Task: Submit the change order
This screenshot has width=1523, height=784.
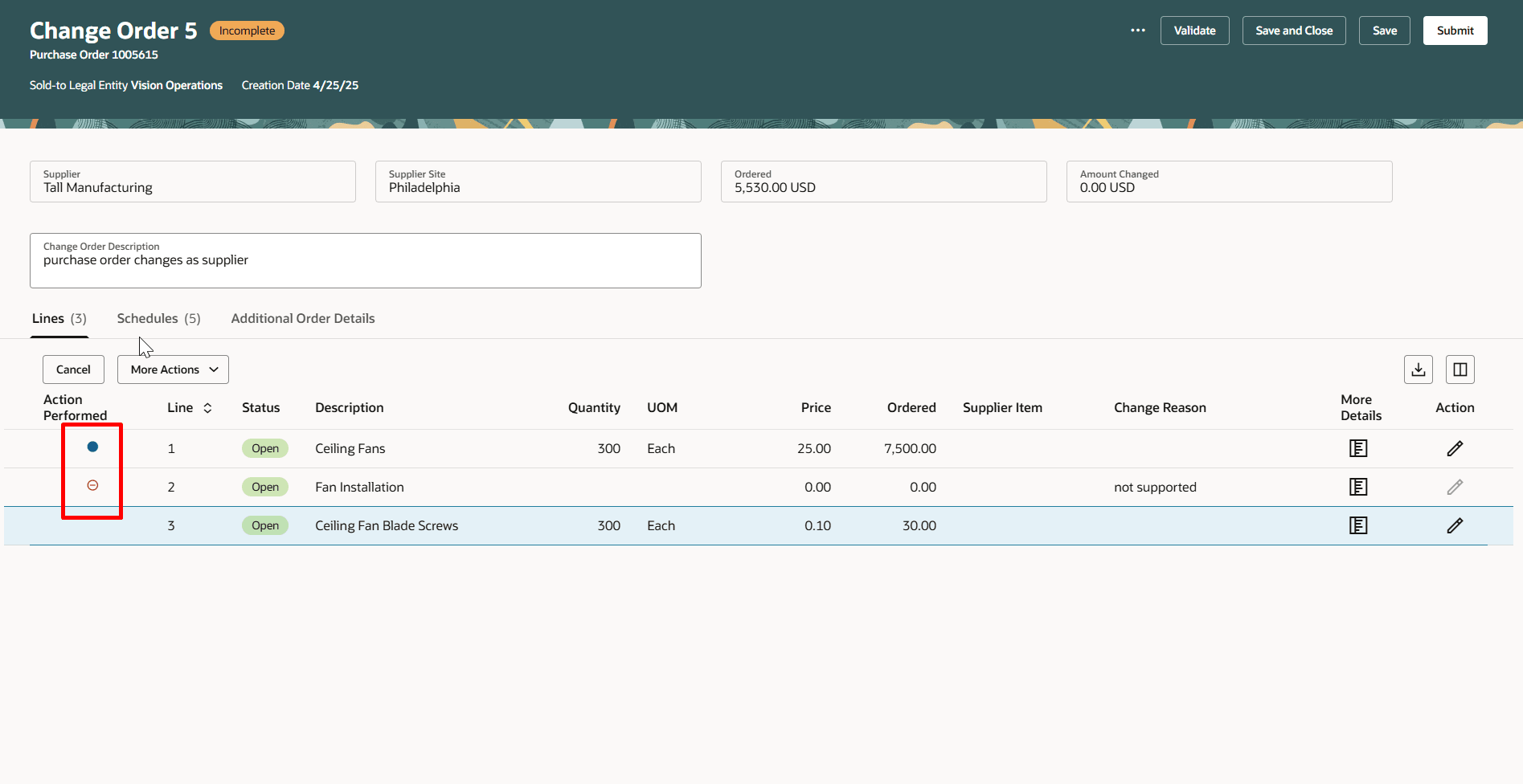Action: 1455,30
